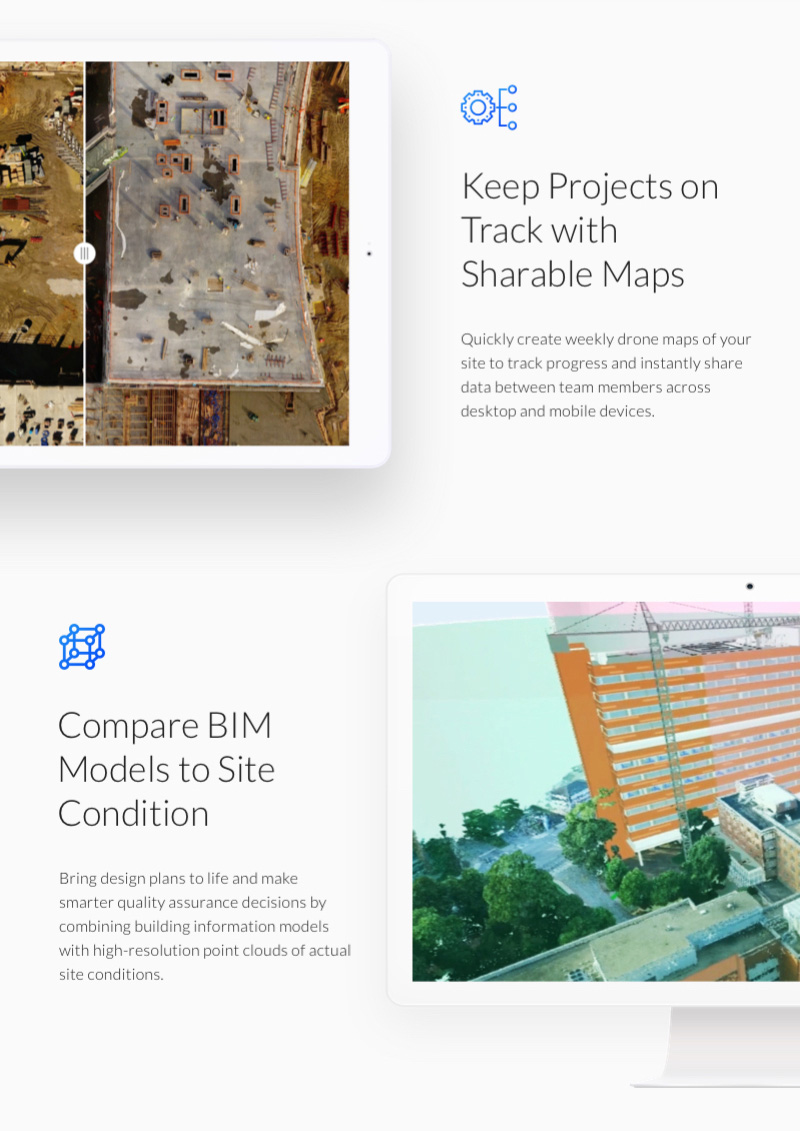
Task: Click the aerial construction map in the tablet
Action: 175,253
